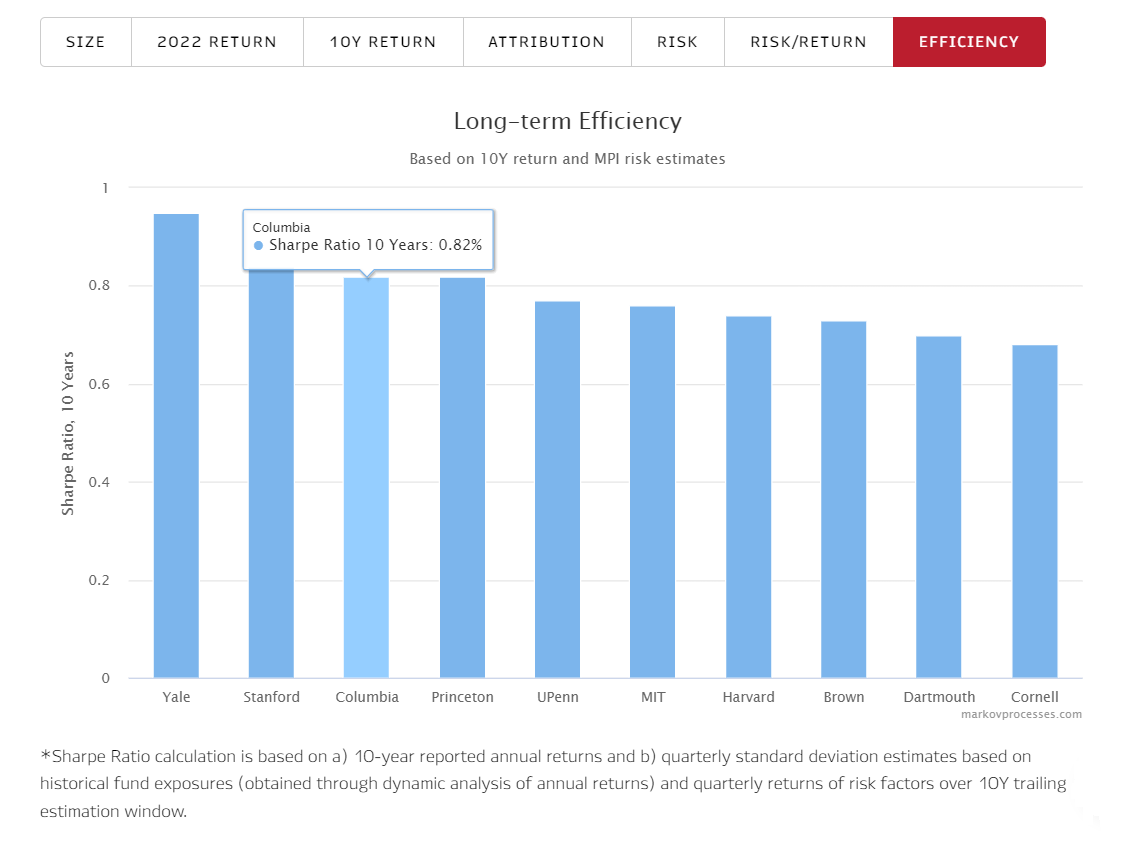Click the UPenn axis label
Image resolution: width=1123 pixels, height=853 pixels.
pyautogui.click(x=558, y=697)
